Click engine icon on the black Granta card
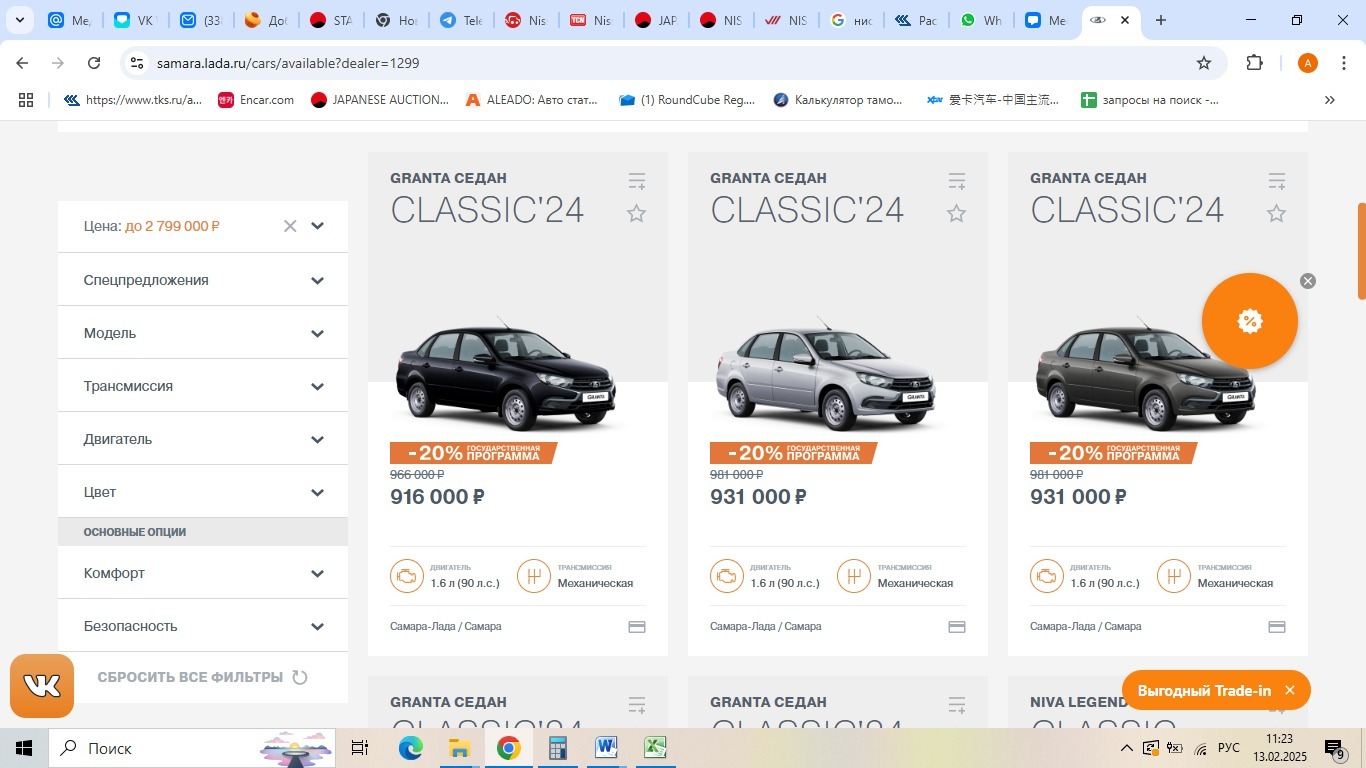This screenshot has width=1366, height=768. click(406, 576)
